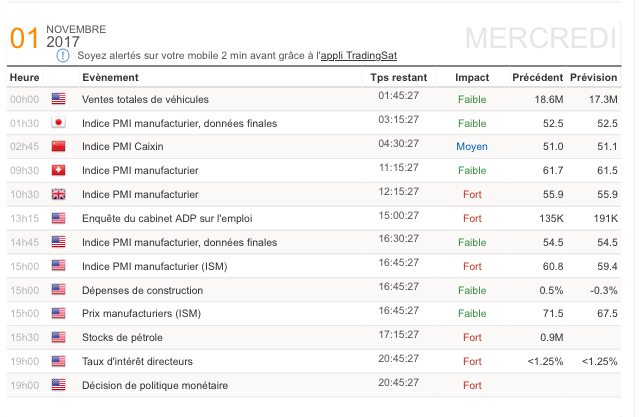Click the Japan flag icon
Viewport: 640px width, 417px height.
58,123
